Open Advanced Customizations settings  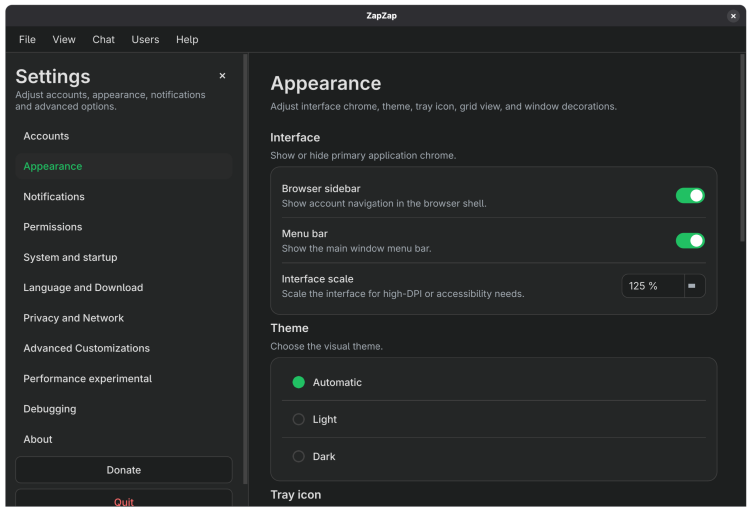coord(124,348)
